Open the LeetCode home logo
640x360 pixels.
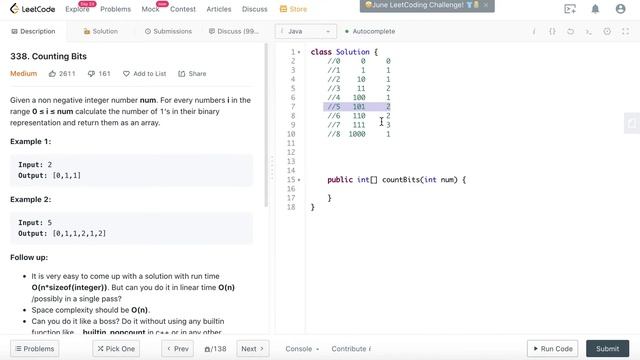[x=33, y=9]
